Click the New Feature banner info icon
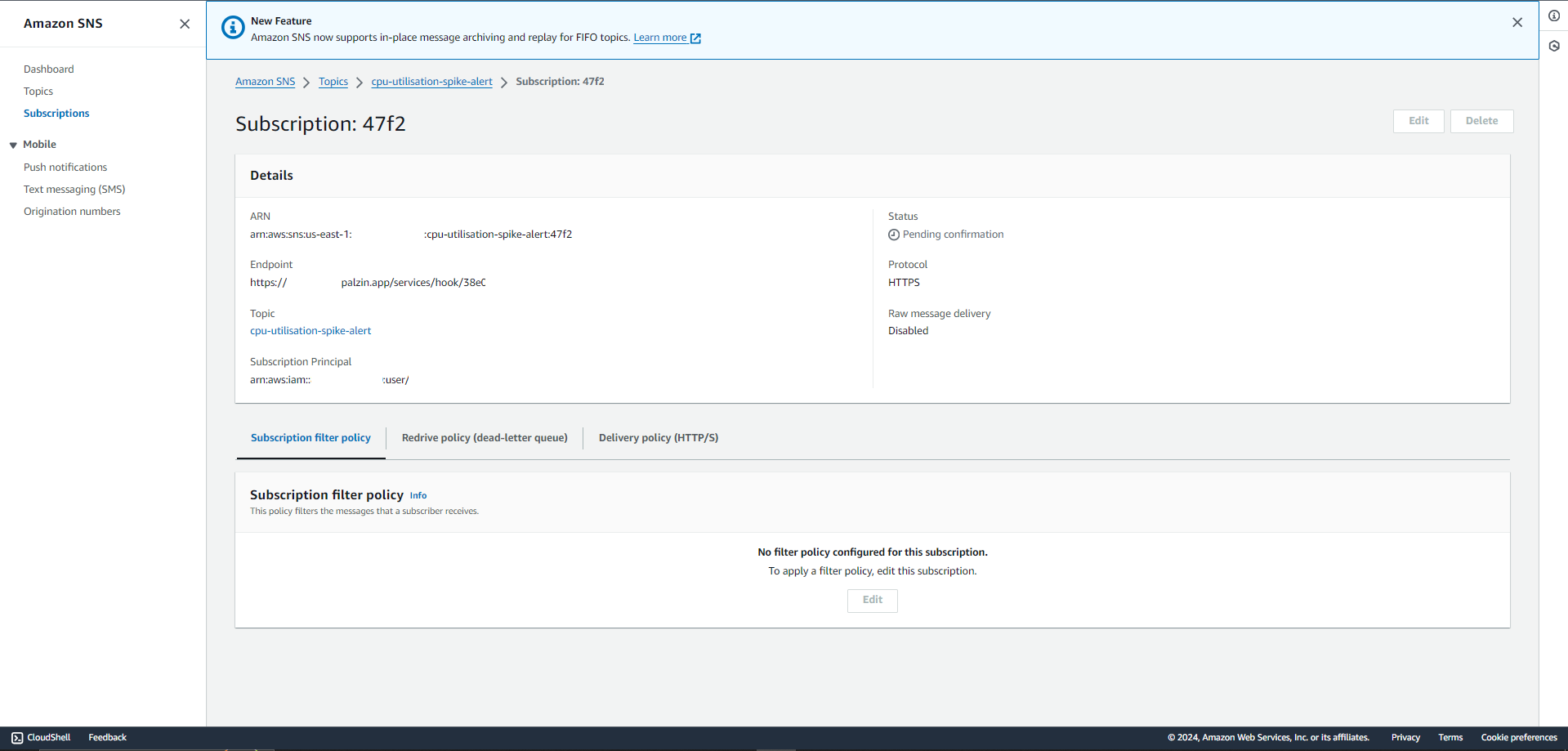The width and height of the screenshot is (1568, 751). (233, 28)
